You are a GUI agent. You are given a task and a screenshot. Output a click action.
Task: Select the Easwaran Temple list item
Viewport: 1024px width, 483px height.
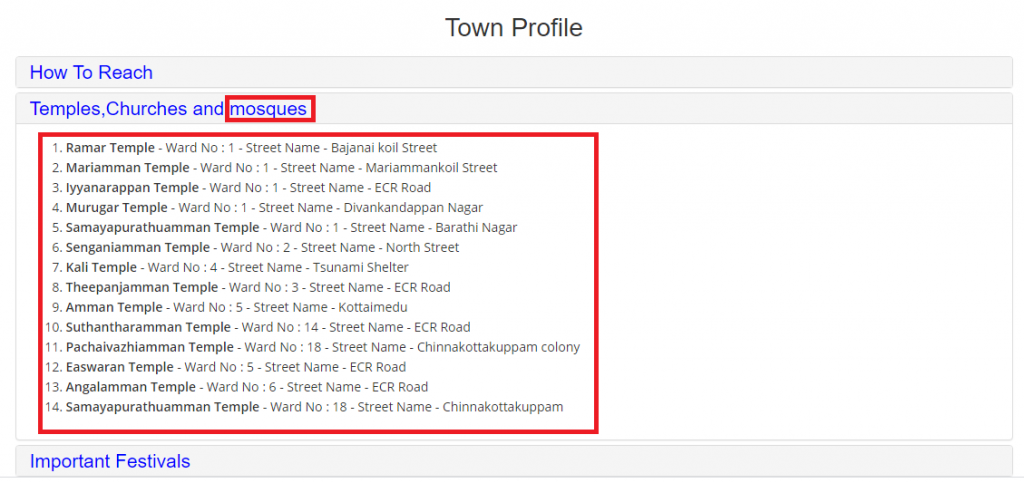[236, 367]
